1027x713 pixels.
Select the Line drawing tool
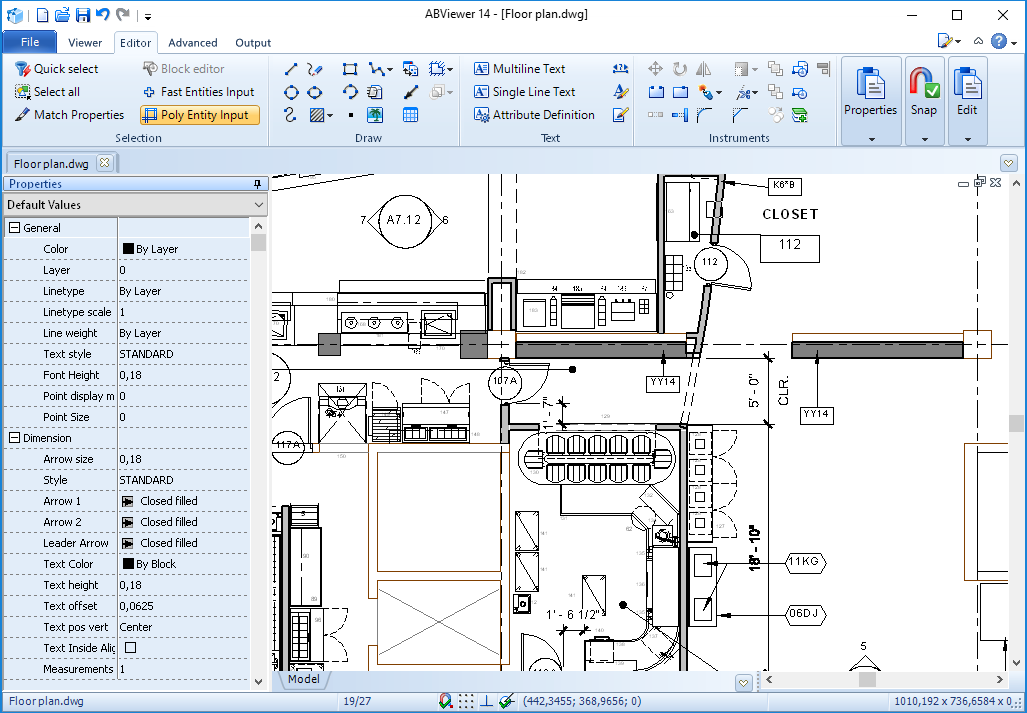click(291, 69)
